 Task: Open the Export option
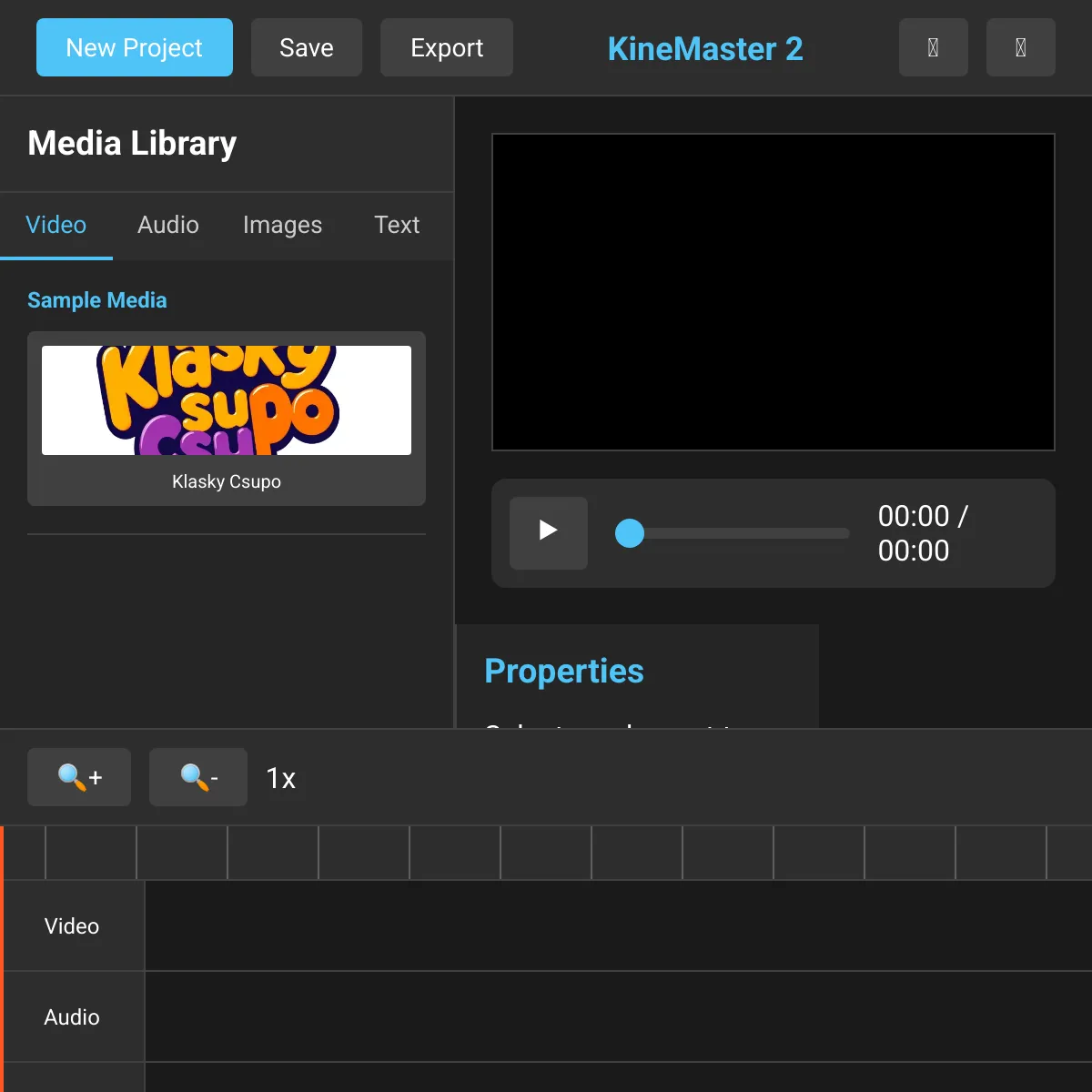(447, 47)
